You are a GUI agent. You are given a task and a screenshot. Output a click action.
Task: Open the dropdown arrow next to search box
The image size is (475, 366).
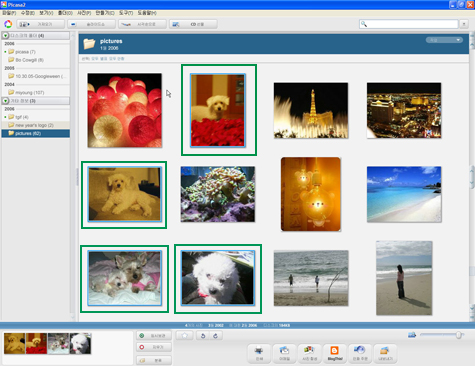pyautogui.click(x=464, y=24)
